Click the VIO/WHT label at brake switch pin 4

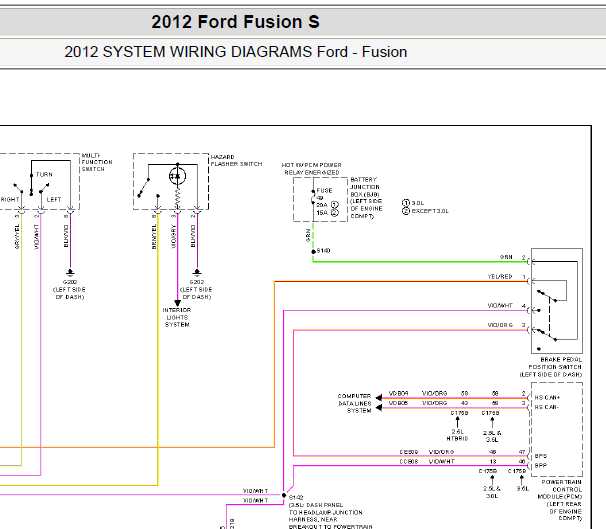tap(500, 306)
